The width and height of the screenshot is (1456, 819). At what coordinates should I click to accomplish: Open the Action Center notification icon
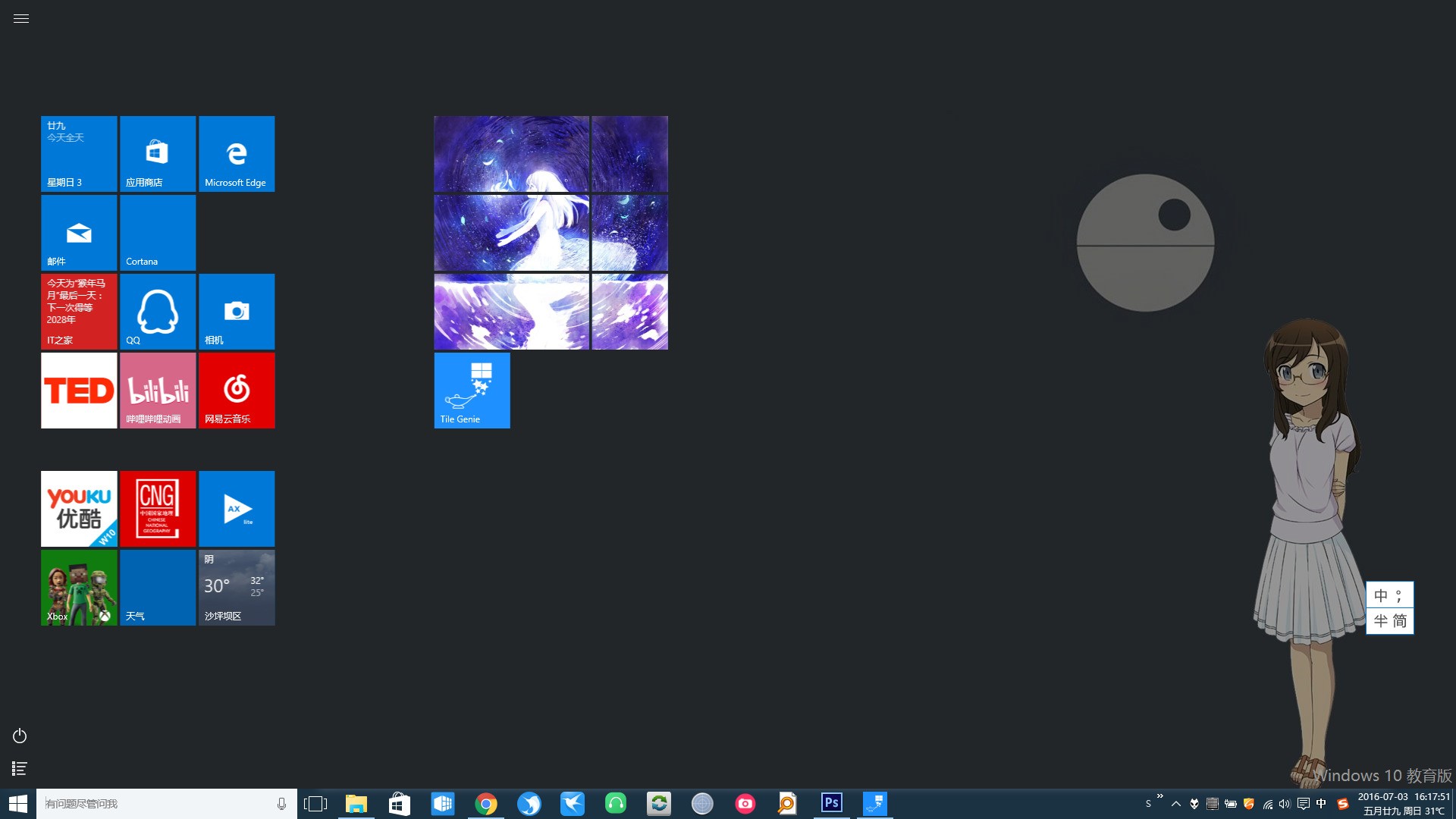point(1303,804)
